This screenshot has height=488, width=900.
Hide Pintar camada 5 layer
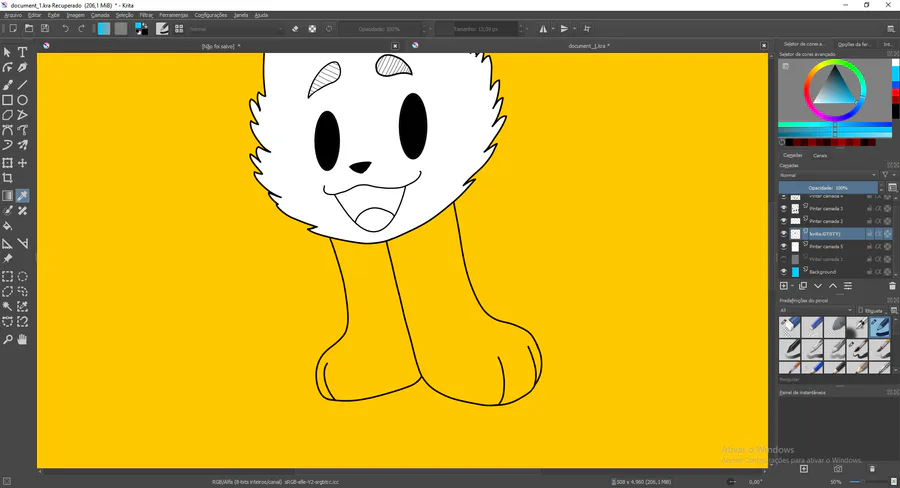pyautogui.click(x=783, y=246)
